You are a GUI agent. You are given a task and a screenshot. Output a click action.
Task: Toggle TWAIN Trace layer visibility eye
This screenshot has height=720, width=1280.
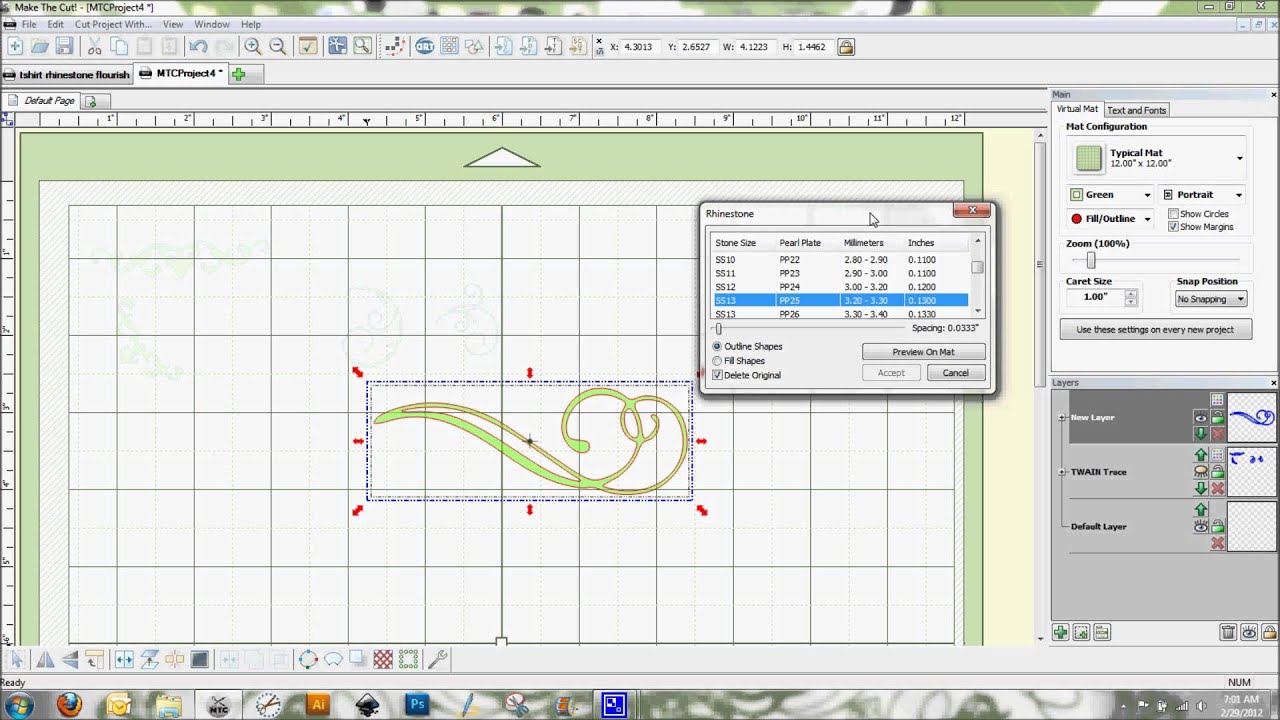point(1201,472)
